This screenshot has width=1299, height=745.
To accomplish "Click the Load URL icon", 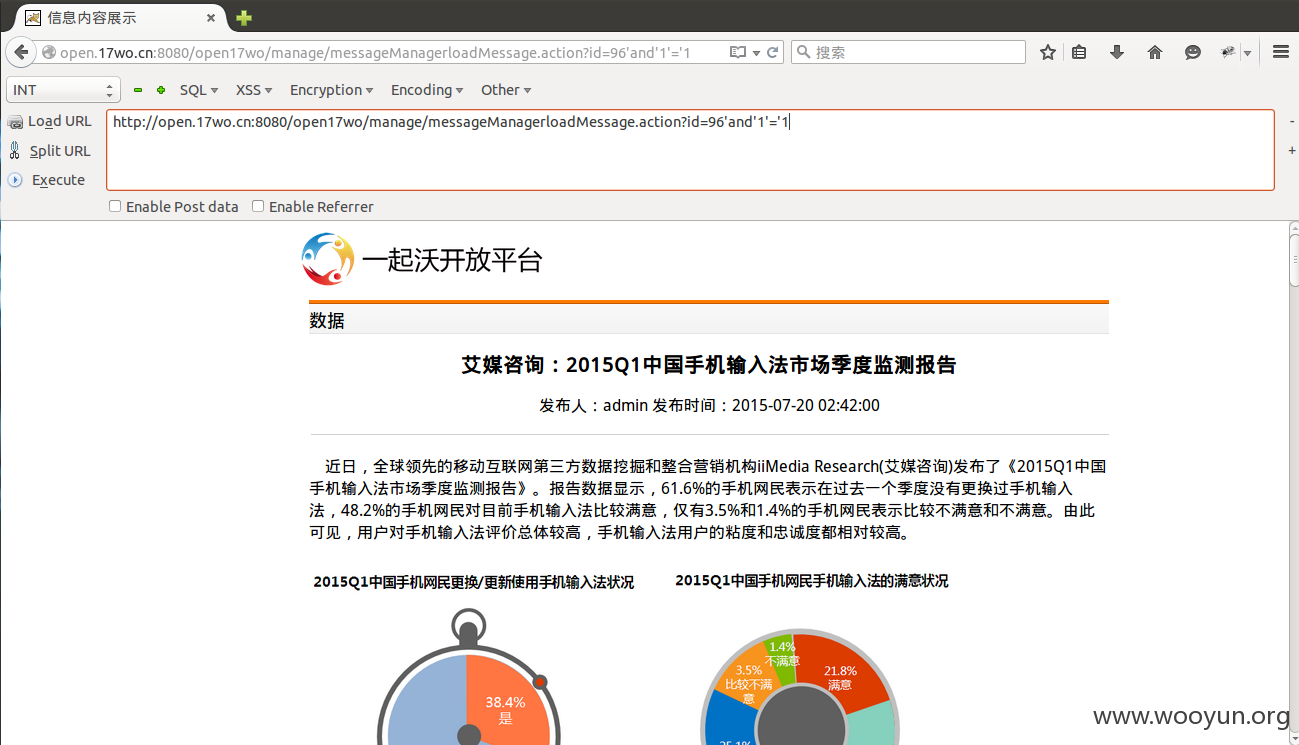I will (x=14, y=121).
